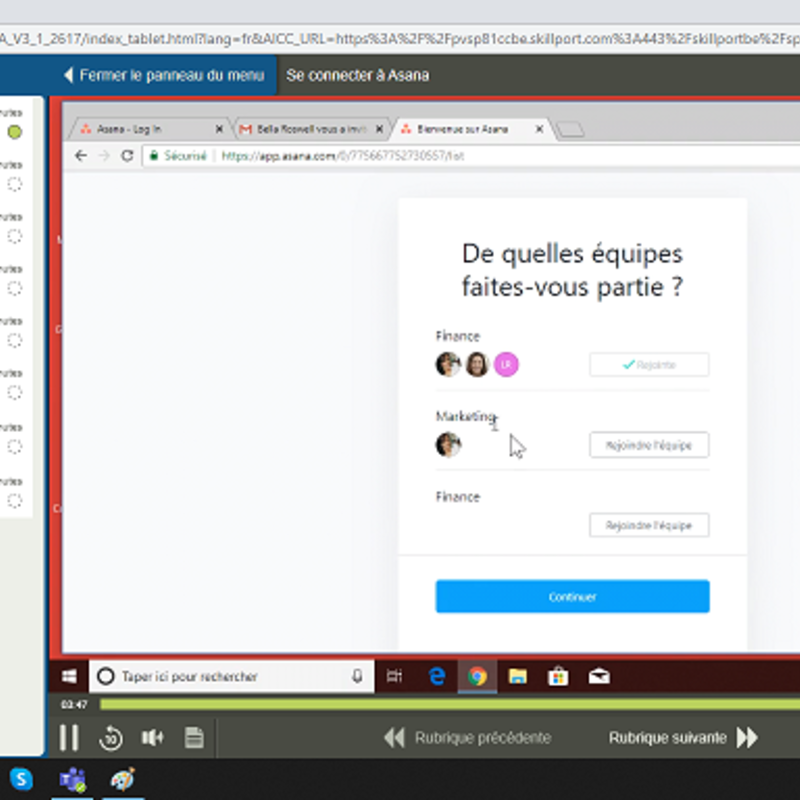
Task: Go to Rubrique suivante
Action: click(683, 737)
